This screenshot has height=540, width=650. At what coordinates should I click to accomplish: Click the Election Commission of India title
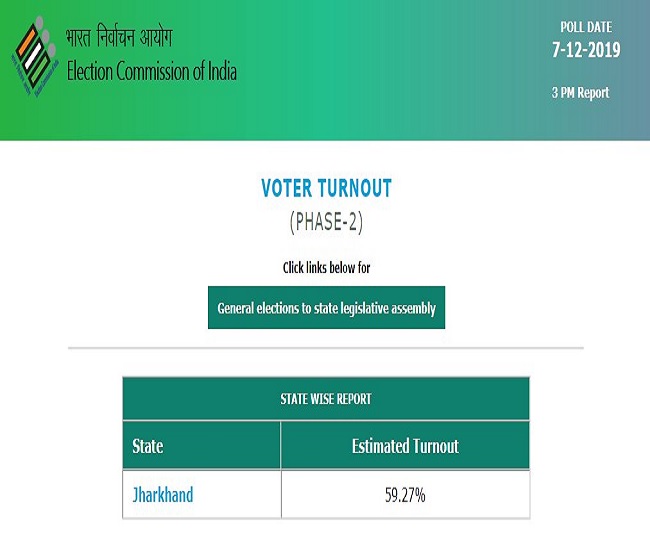[151, 72]
